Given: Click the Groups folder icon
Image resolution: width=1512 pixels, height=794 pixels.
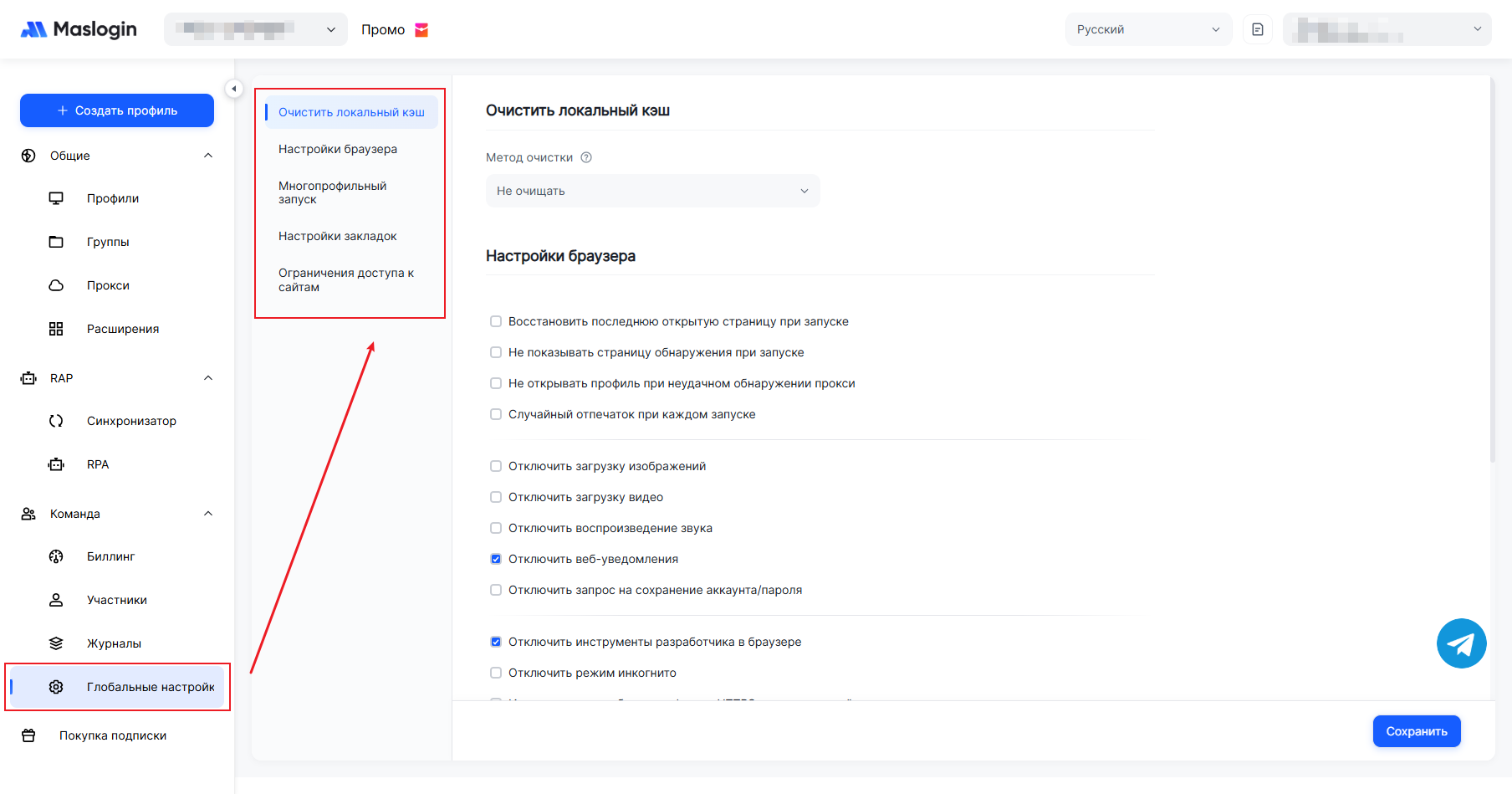Looking at the screenshot, I should (56, 242).
